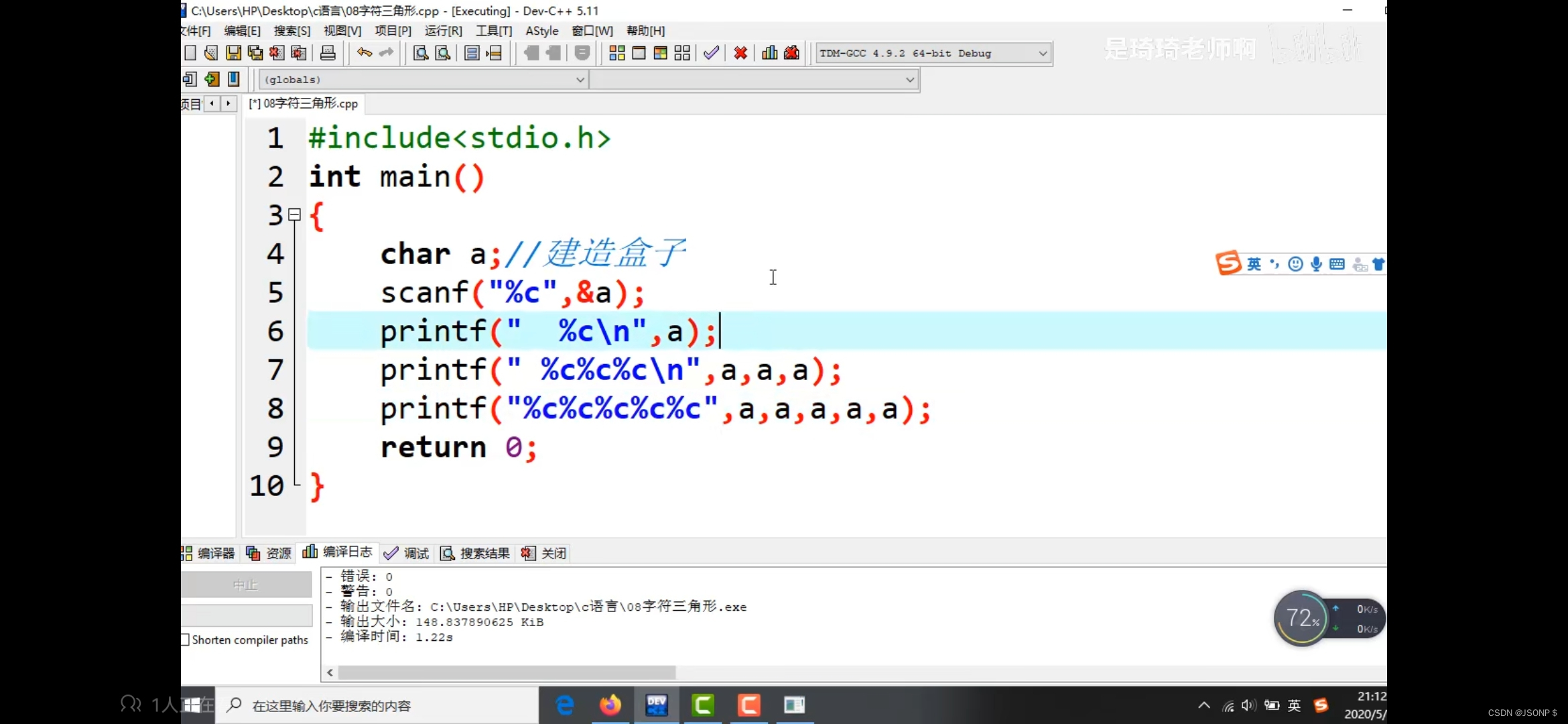Click the Undo arrow icon
This screenshot has height=724, width=1568.
click(364, 53)
